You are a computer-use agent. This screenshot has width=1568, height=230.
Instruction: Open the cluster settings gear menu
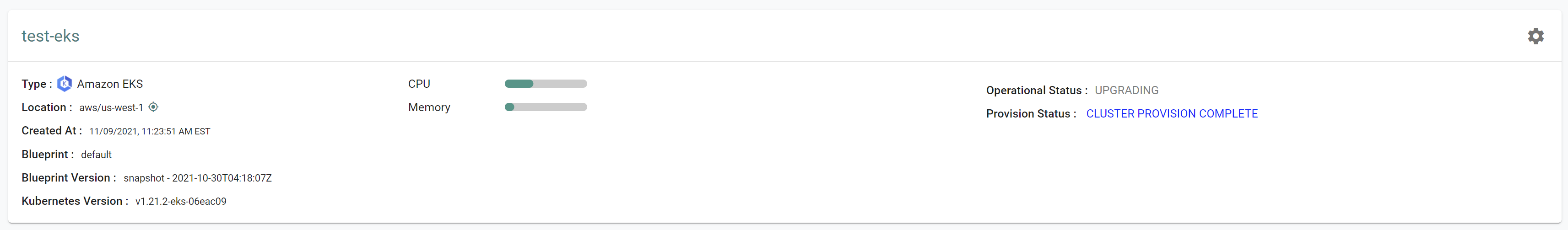(1535, 36)
